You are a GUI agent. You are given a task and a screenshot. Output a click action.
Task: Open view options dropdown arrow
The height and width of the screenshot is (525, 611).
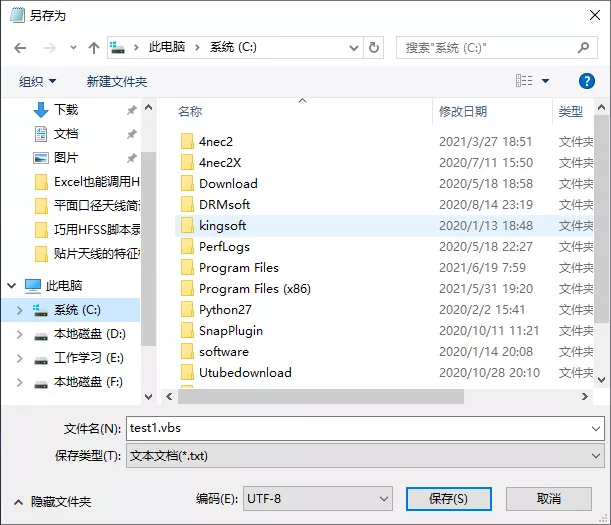(x=546, y=81)
